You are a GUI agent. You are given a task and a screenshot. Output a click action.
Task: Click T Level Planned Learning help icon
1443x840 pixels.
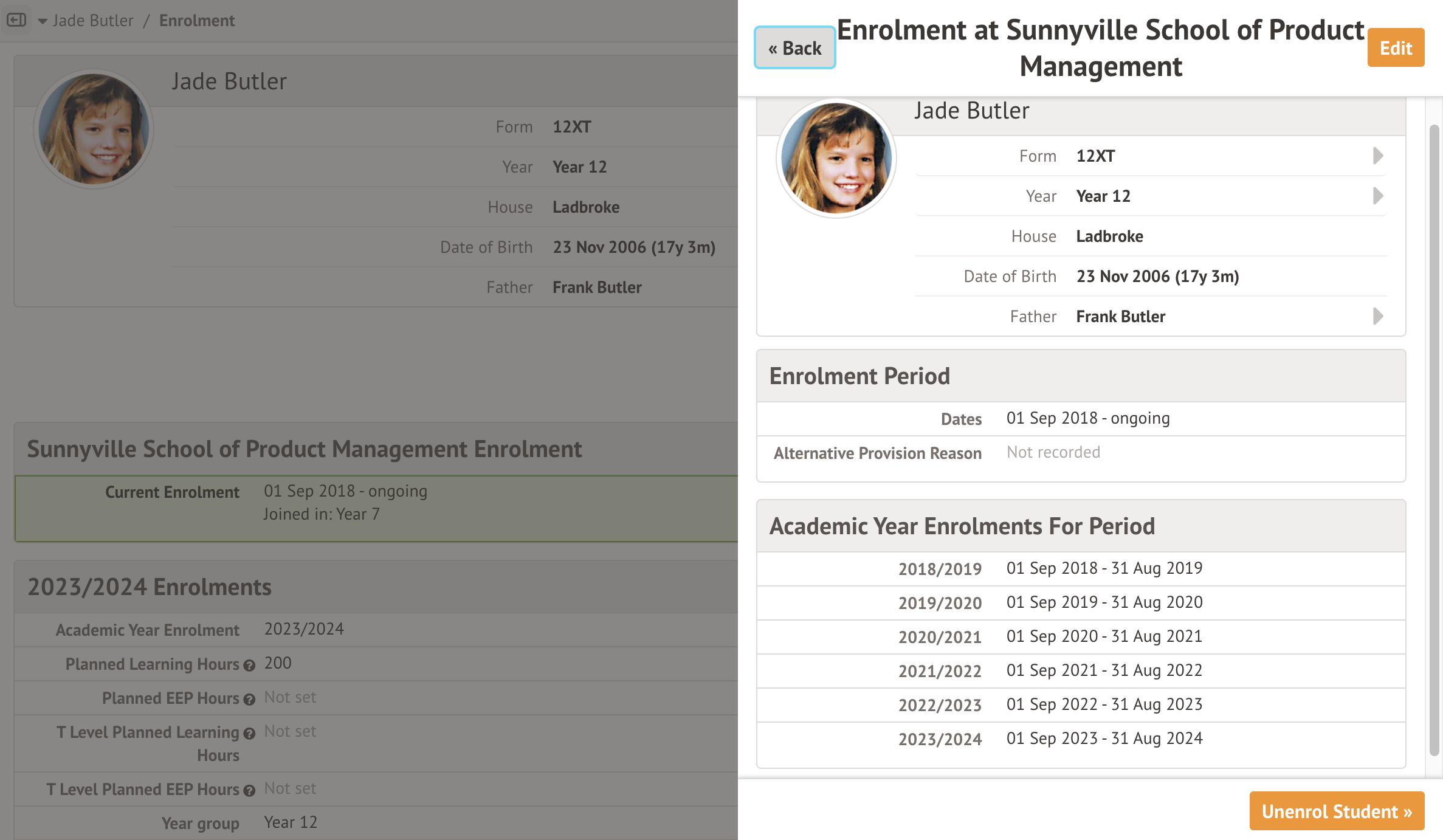(249, 734)
